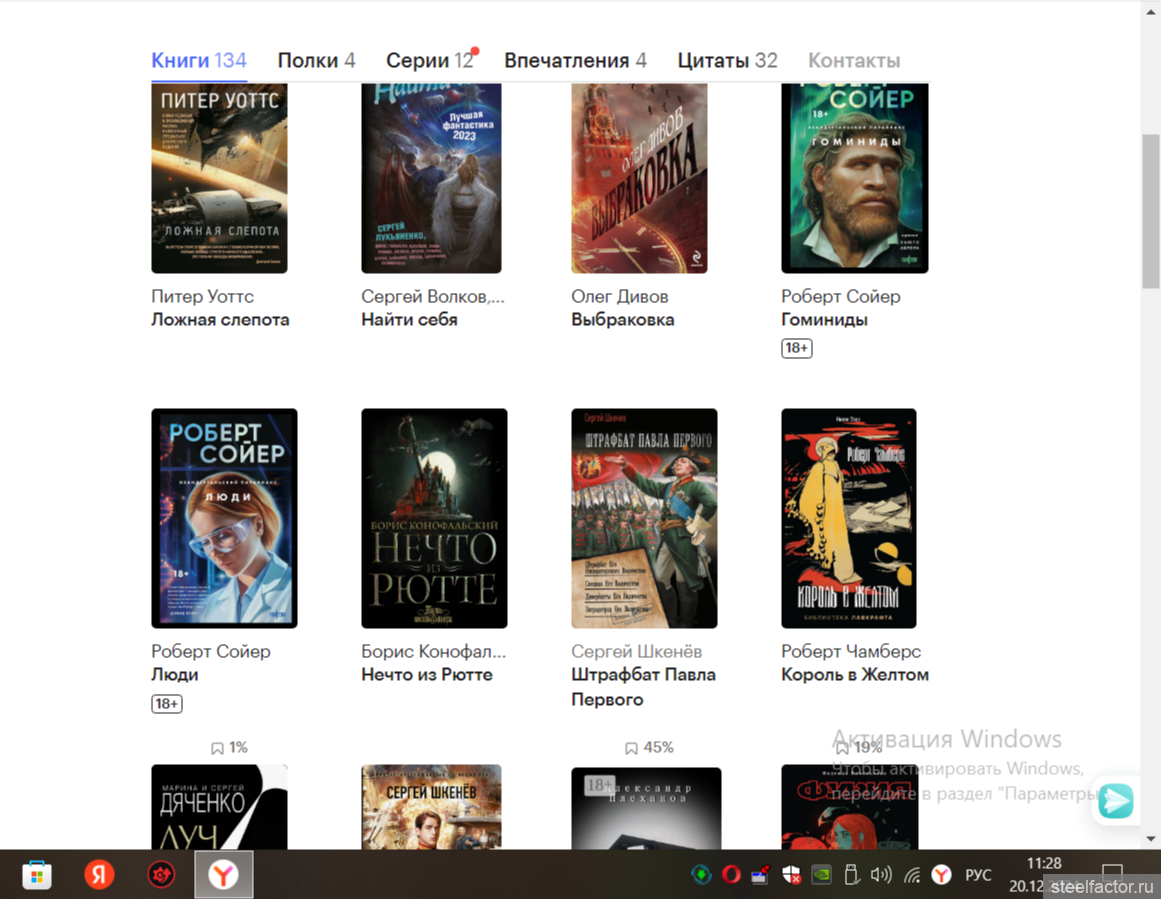Open the volume speaker tray icon

[881, 875]
